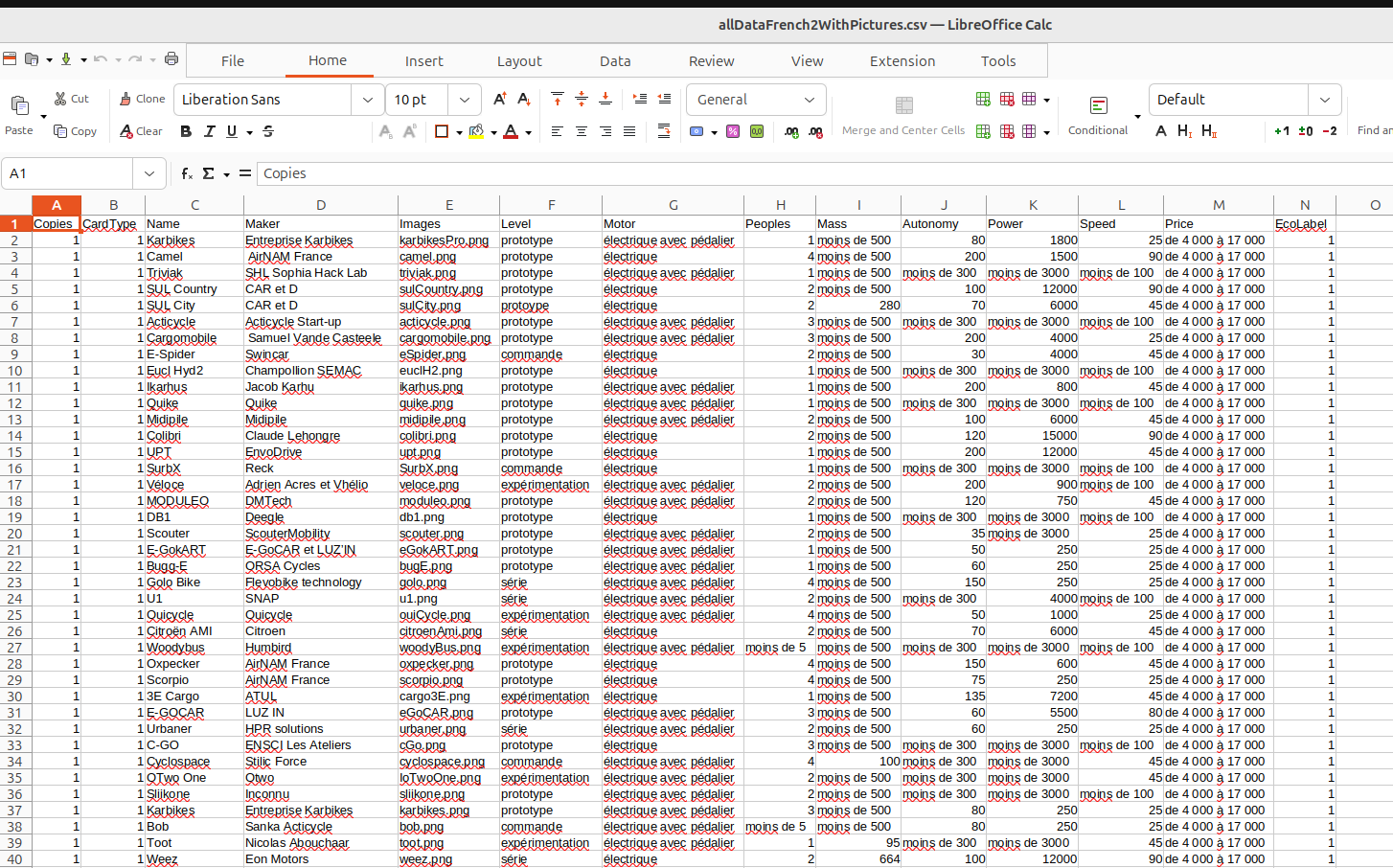Toggle Strikethrough formatting
The height and width of the screenshot is (868, 1393).
point(268,131)
